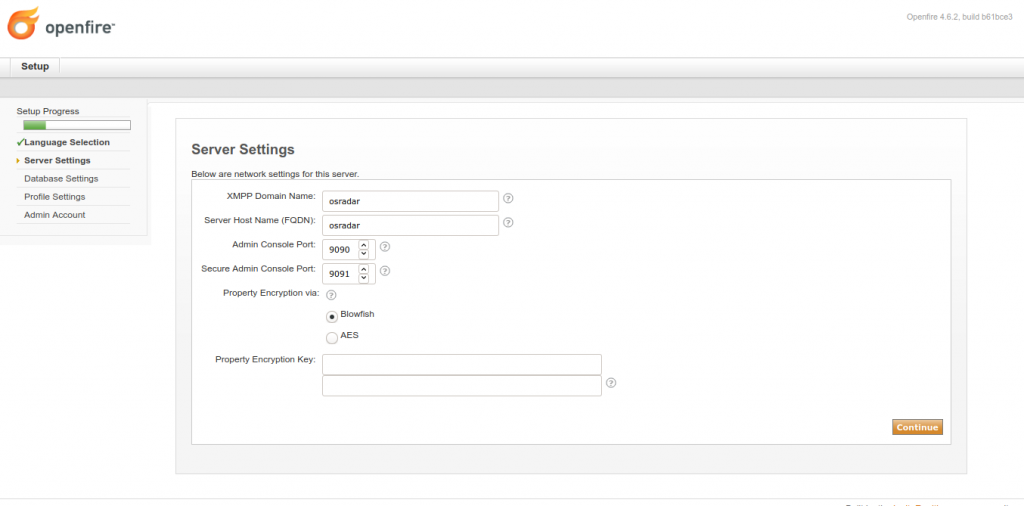Select the Blowfish encryption option
Image resolution: width=1024 pixels, height=506 pixels.
[x=332, y=316]
